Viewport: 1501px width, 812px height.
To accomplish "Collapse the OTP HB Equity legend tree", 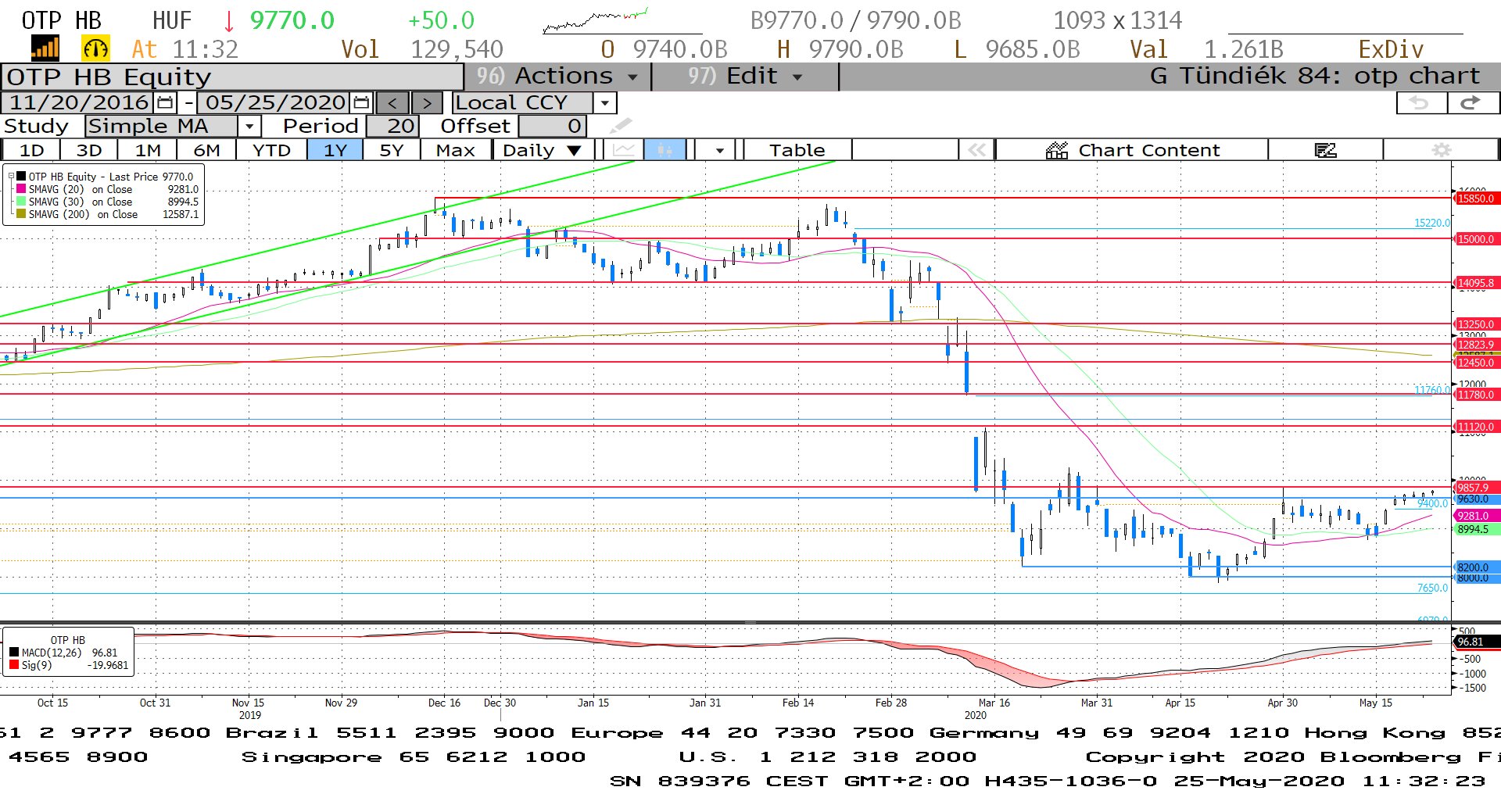I will pos(11,177).
